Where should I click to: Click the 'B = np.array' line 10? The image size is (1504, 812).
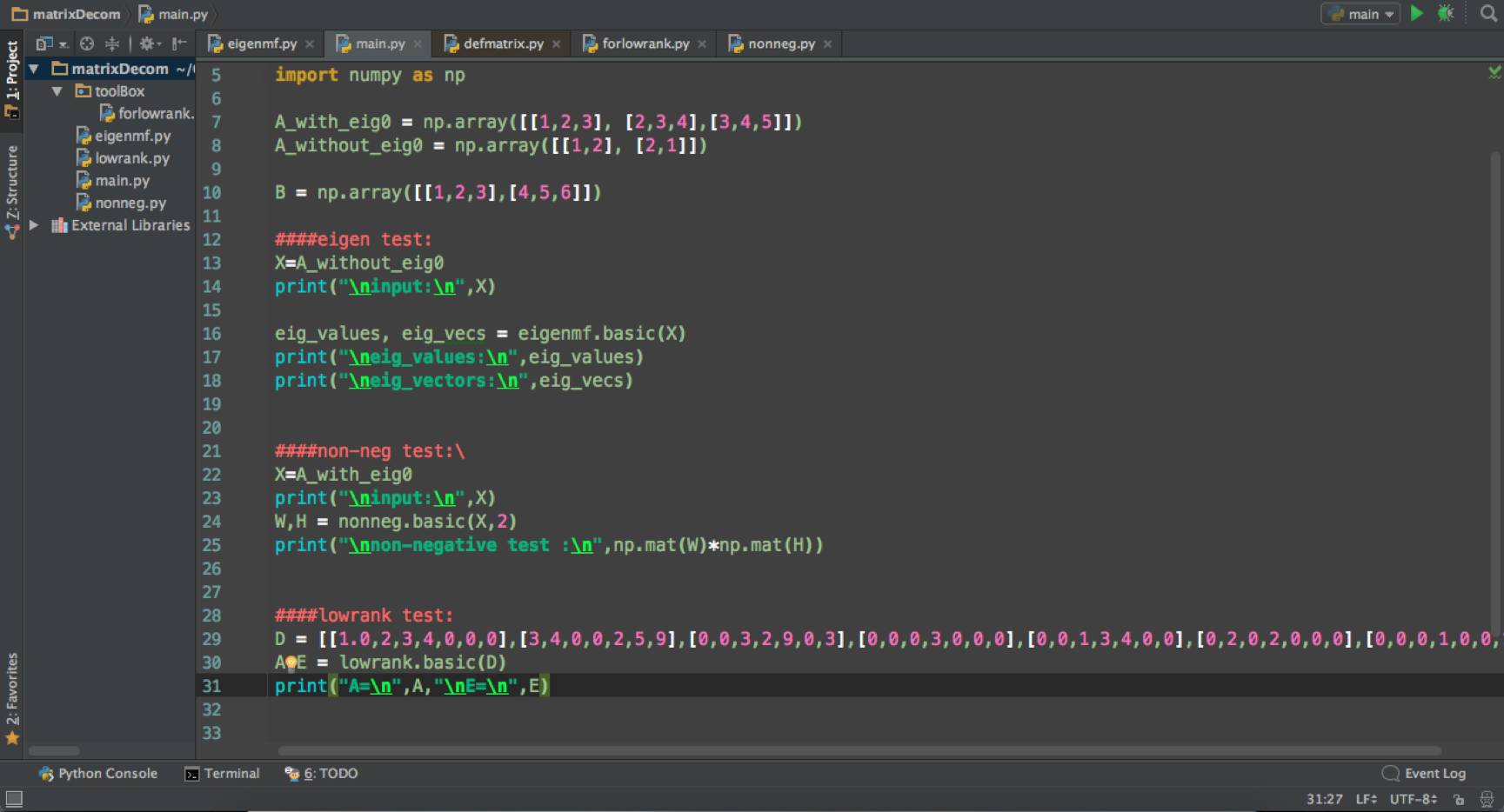(438, 193)
